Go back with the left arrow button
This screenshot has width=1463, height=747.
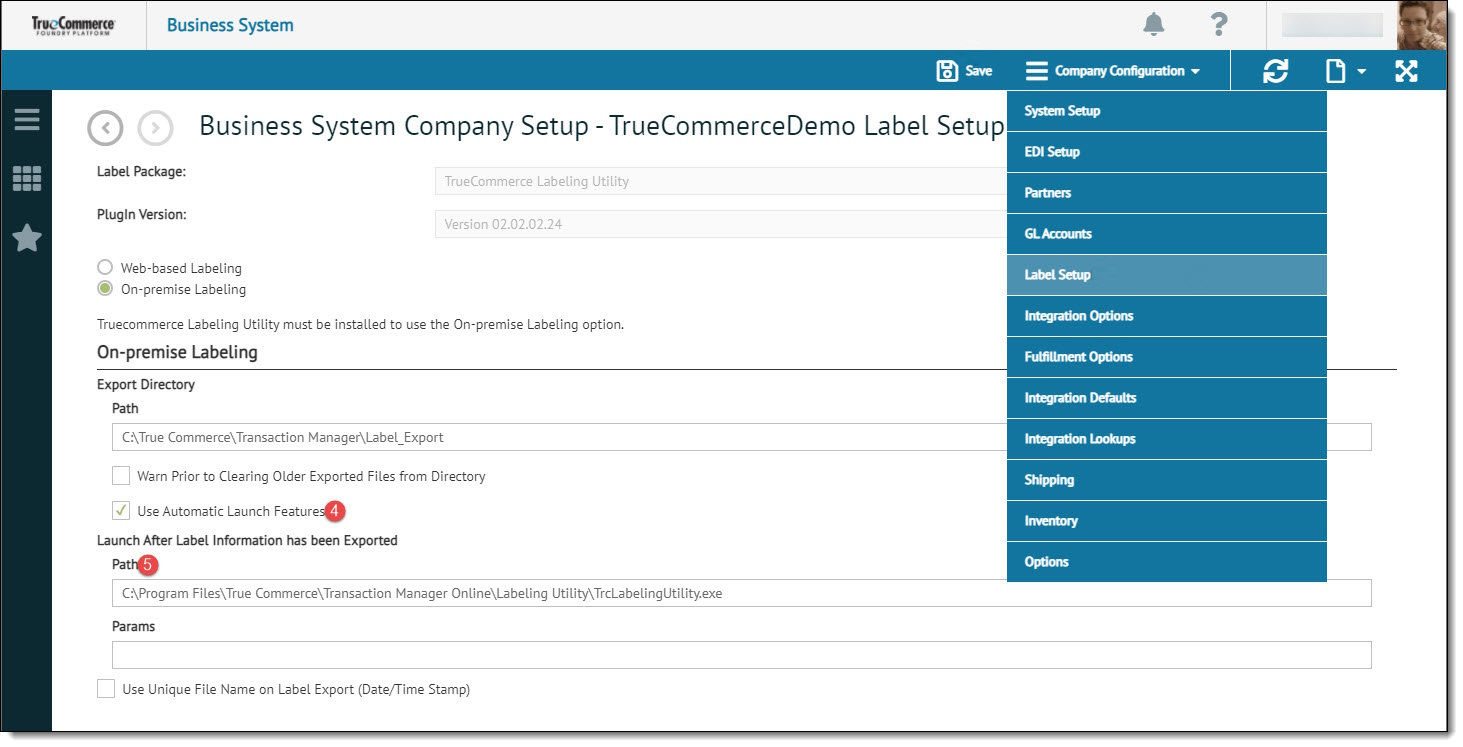click(105, 128)
